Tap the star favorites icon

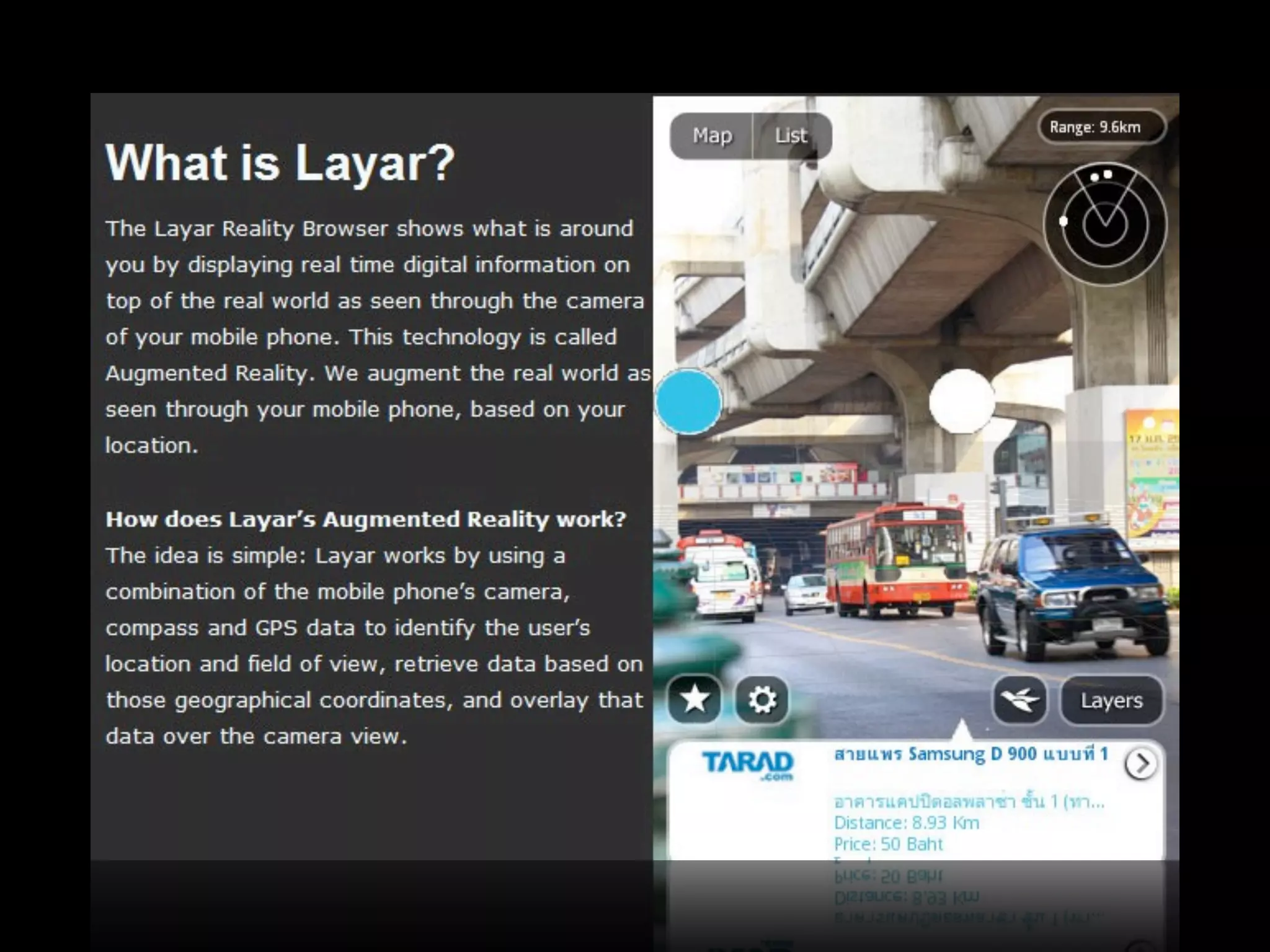(x=695, y=700)
